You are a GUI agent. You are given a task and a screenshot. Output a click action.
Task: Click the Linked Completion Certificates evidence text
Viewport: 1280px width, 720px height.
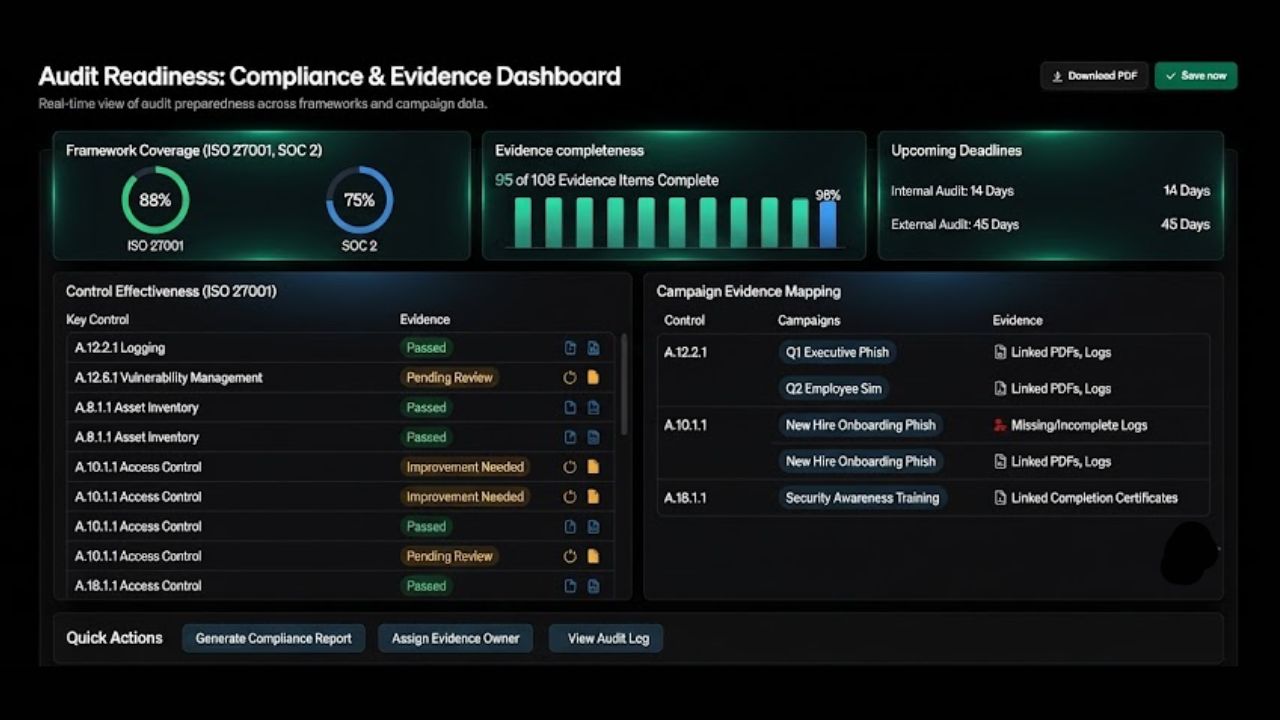tap(1094, 498)
